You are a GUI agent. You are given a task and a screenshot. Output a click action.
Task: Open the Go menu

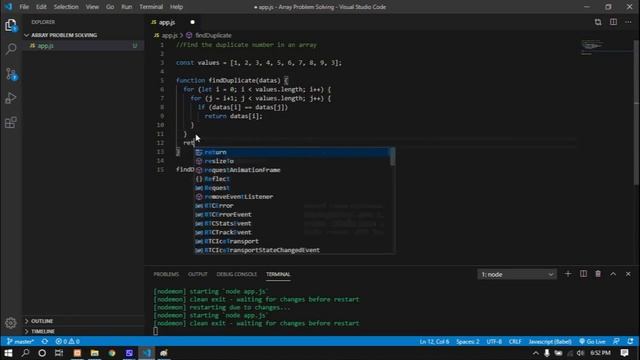[x=110, y=7]
